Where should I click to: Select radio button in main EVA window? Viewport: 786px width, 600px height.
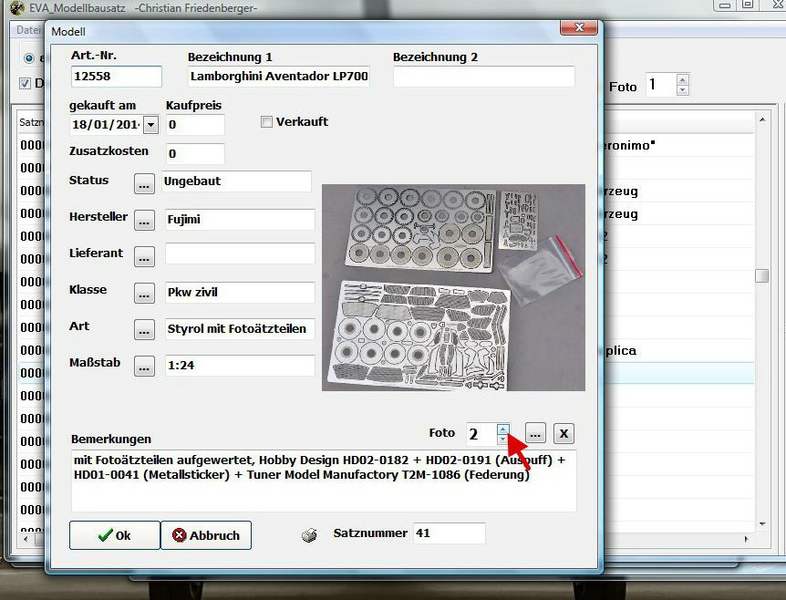[x=29, y=59]
